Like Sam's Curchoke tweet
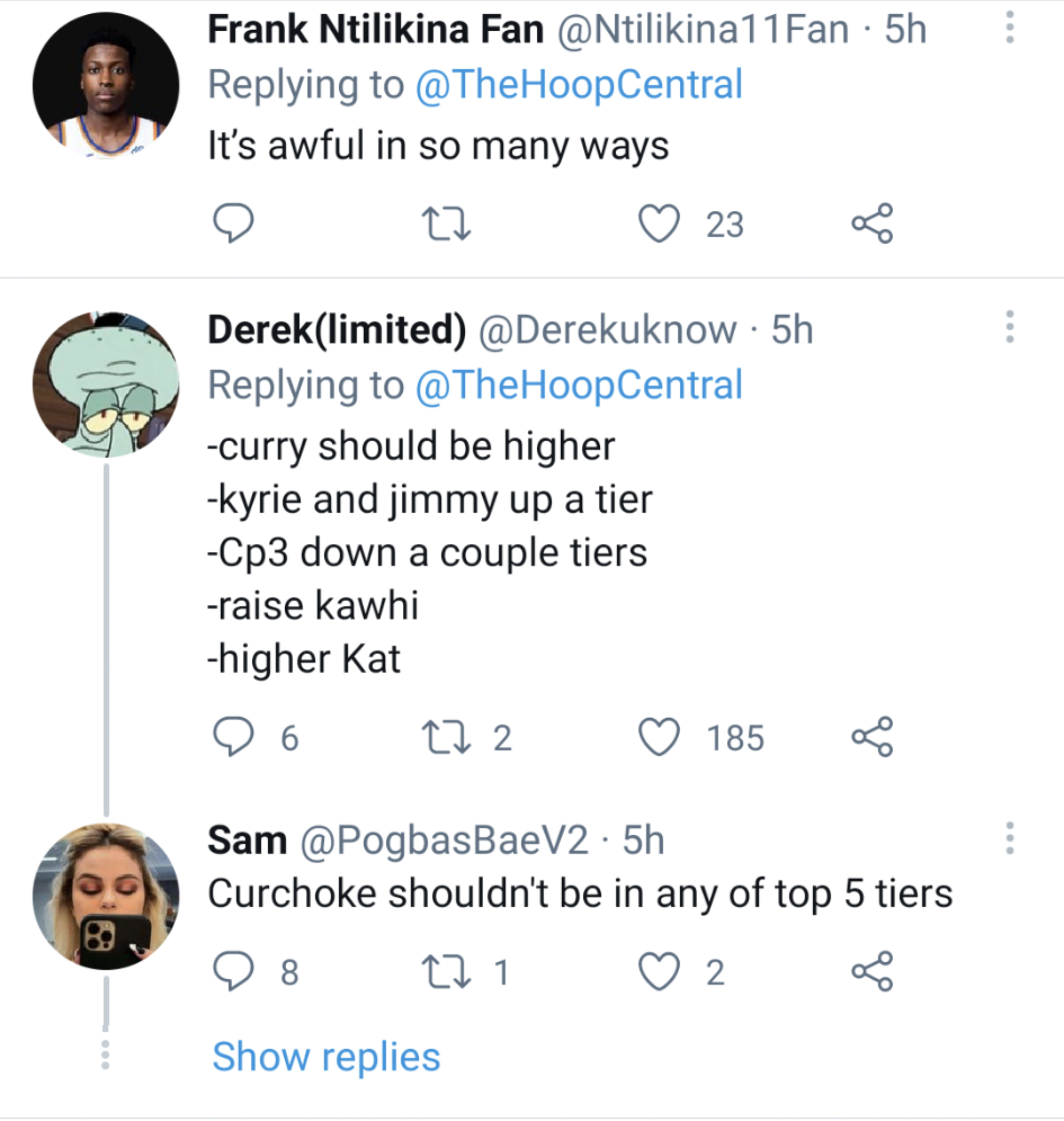The image size is (1064, 1121). [659, 970]
